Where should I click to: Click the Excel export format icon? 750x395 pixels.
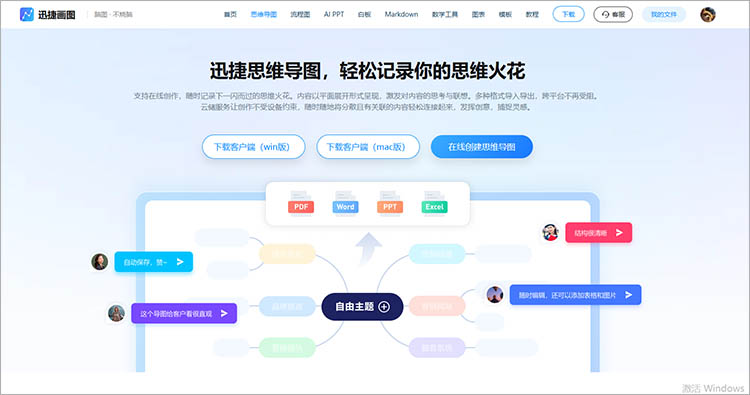[434, 204]
